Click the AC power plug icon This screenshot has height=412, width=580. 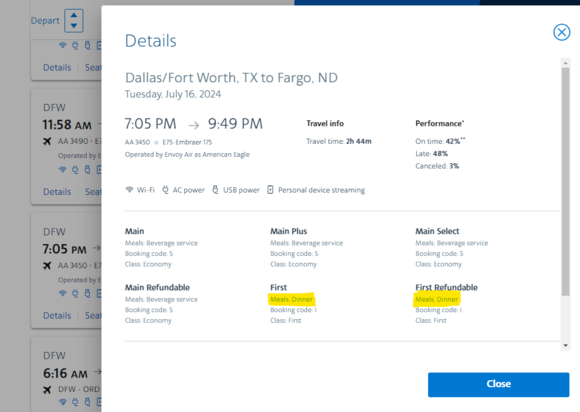[165, 190]
